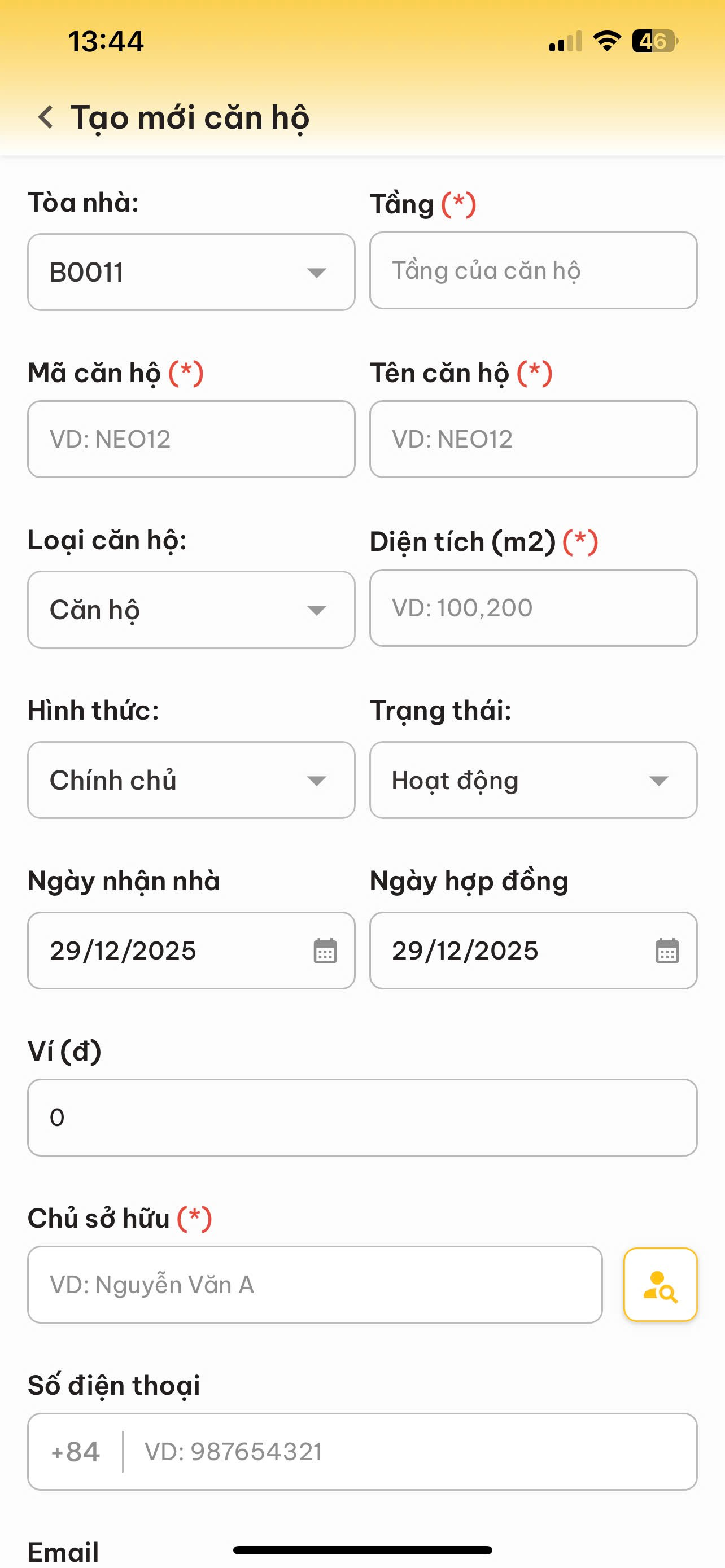Open calendar for Ngày hợp đồng
Screen dimensions: 725x1568
point(667,951)
